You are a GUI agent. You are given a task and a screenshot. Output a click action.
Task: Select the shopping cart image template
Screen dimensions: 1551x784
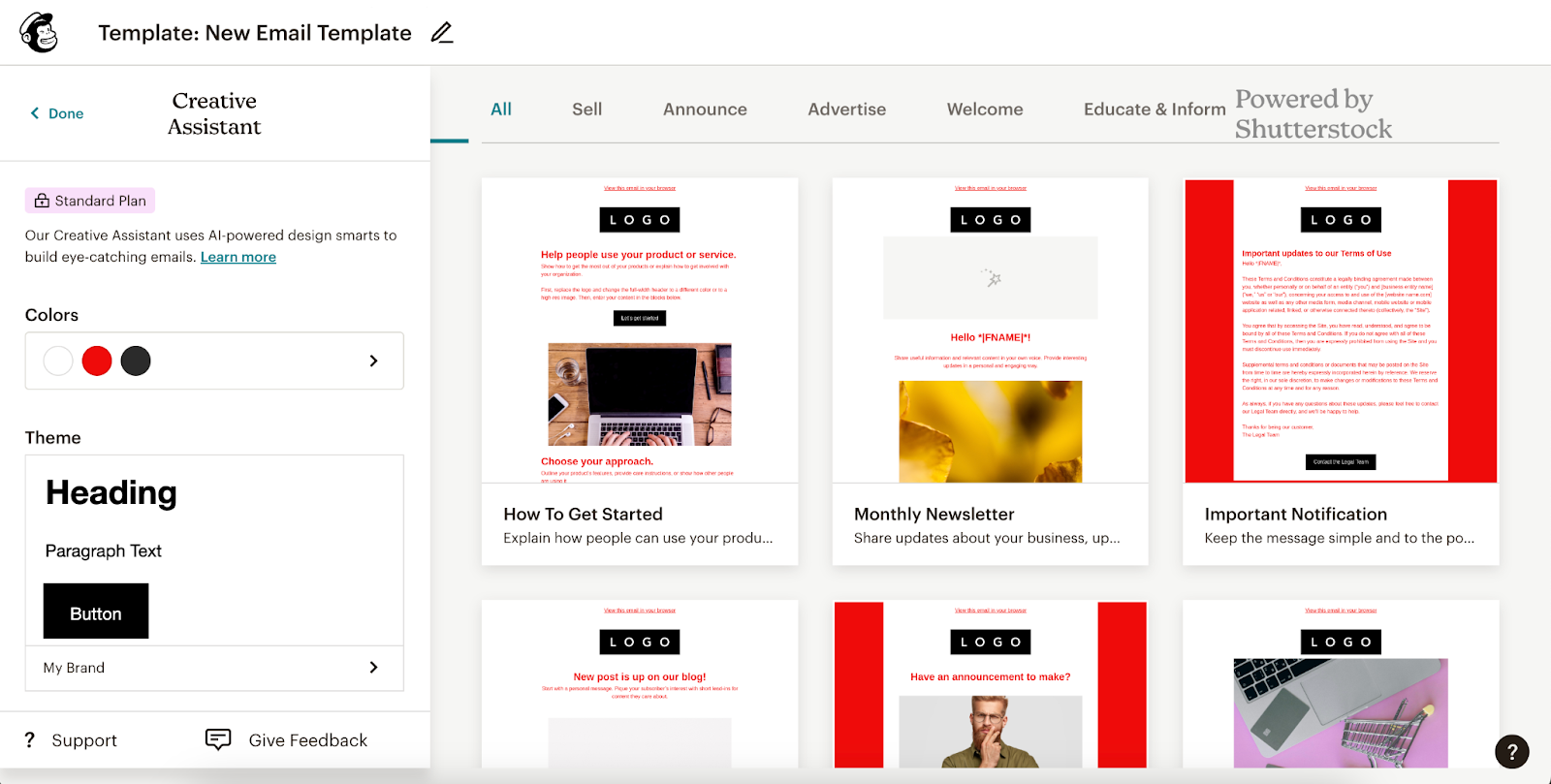(x=1341, y=684)
